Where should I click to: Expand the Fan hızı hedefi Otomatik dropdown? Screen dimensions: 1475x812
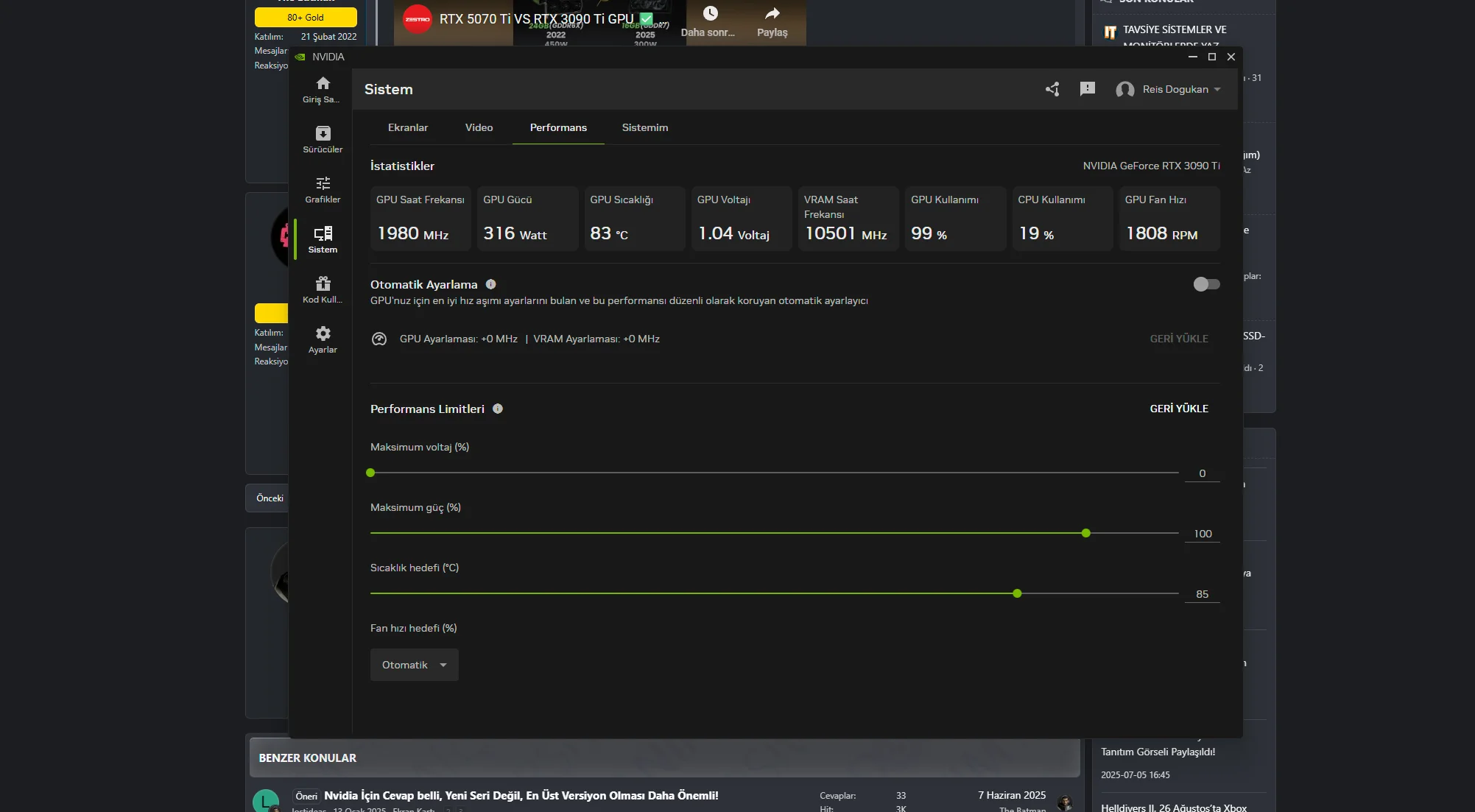pyautogui.click(x=414, y=665)
